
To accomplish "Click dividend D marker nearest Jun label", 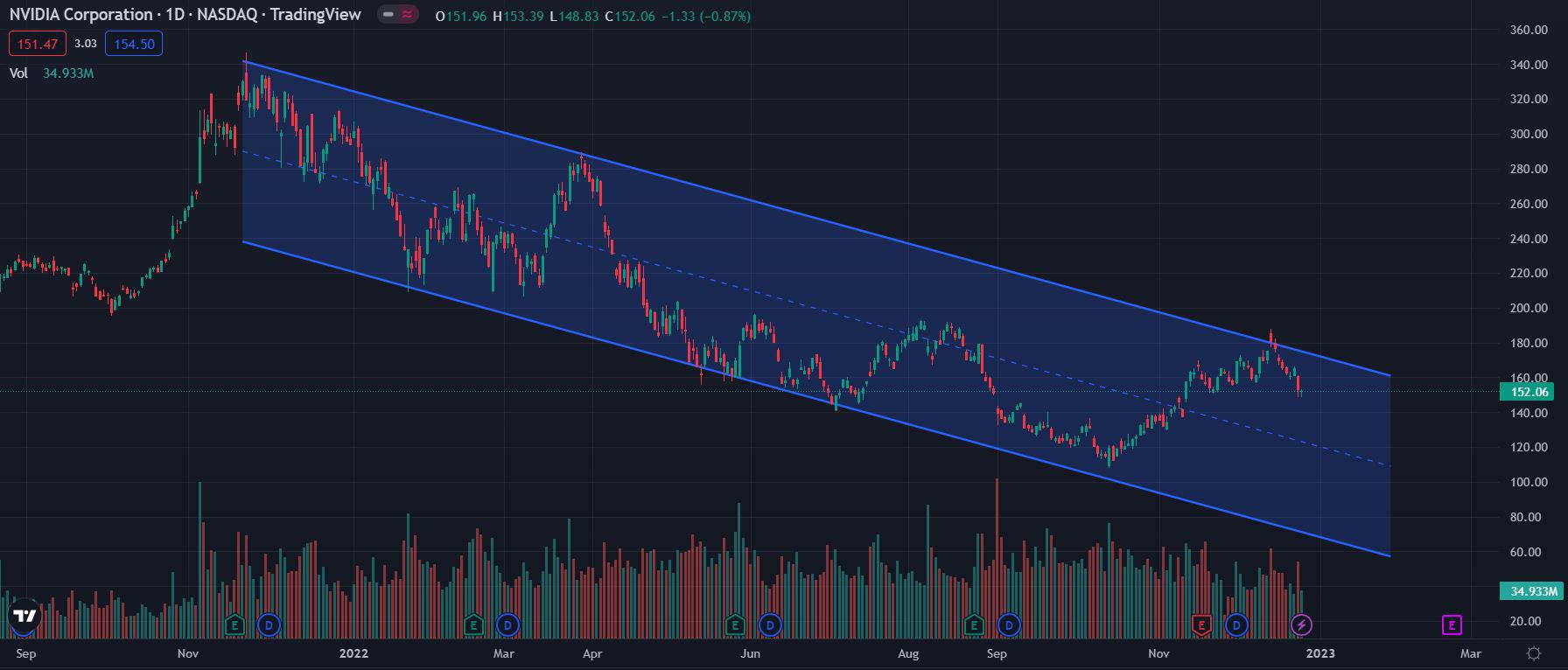I will click(x=770, y=625).
